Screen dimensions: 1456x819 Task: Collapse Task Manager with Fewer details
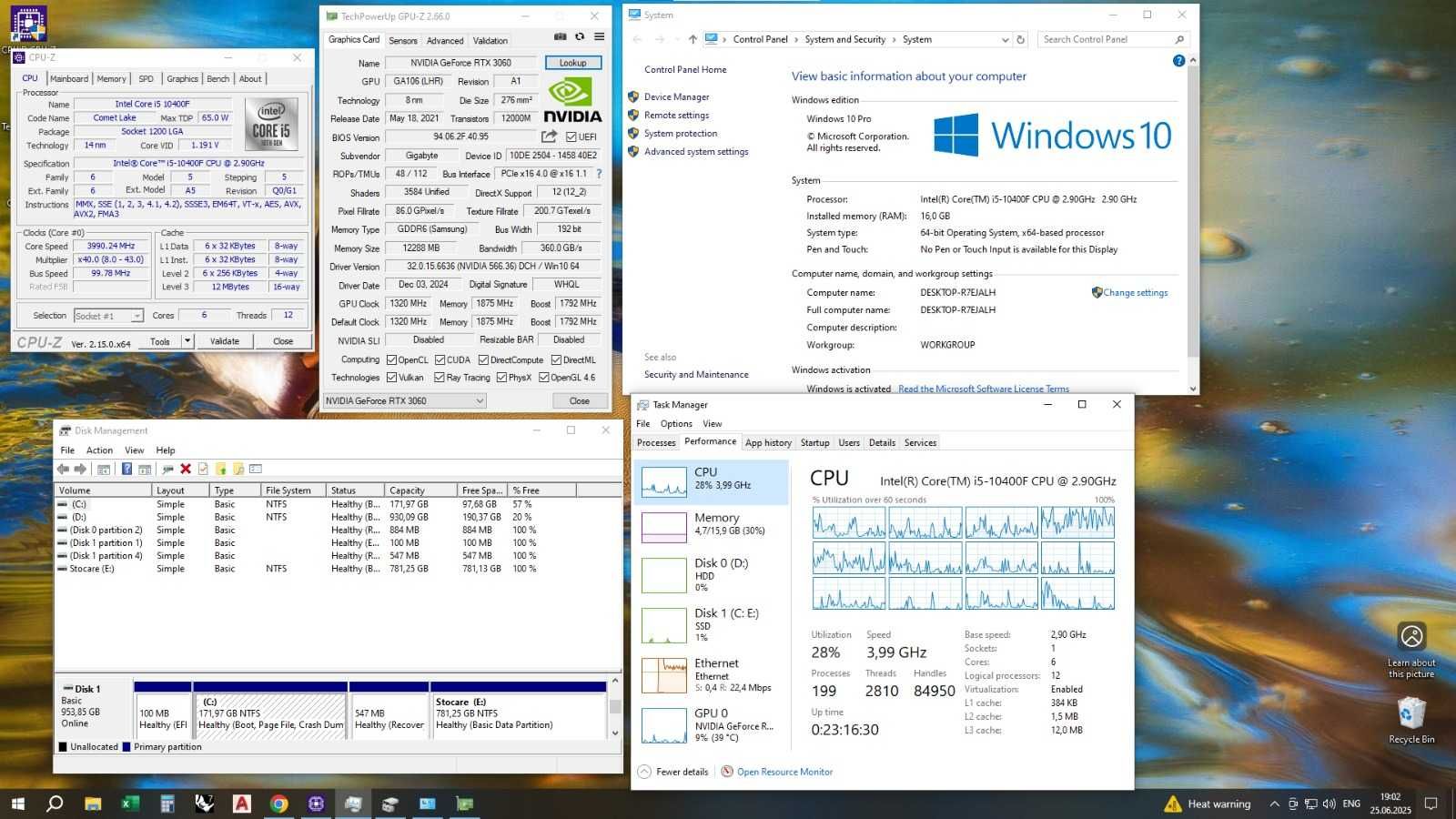(x=673, y=772)
